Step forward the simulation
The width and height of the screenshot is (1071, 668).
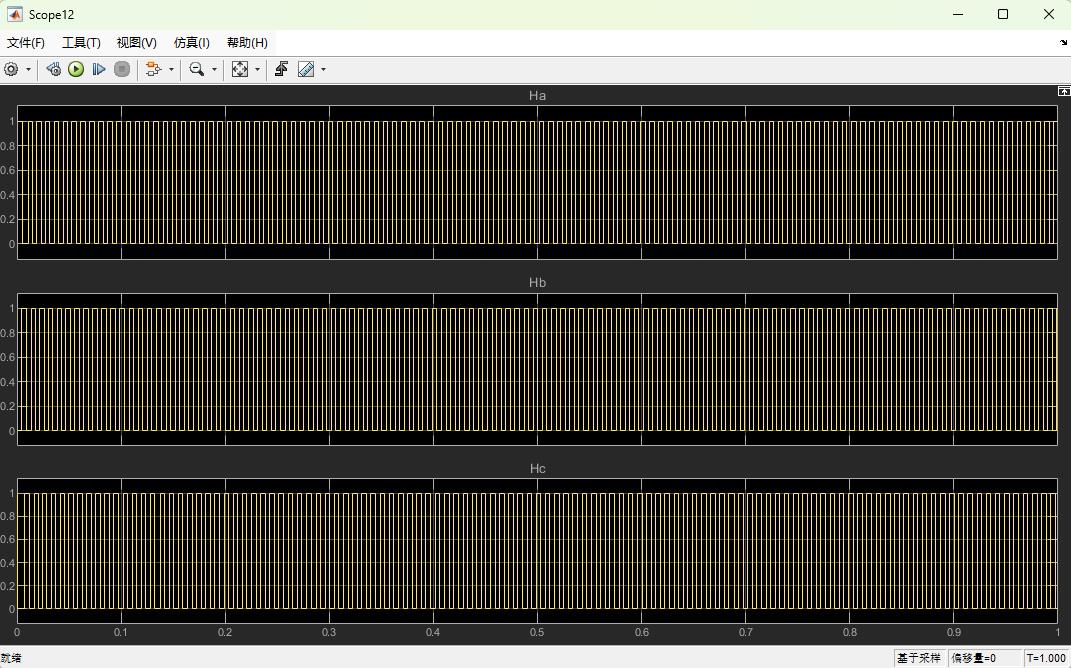(99, 69)
